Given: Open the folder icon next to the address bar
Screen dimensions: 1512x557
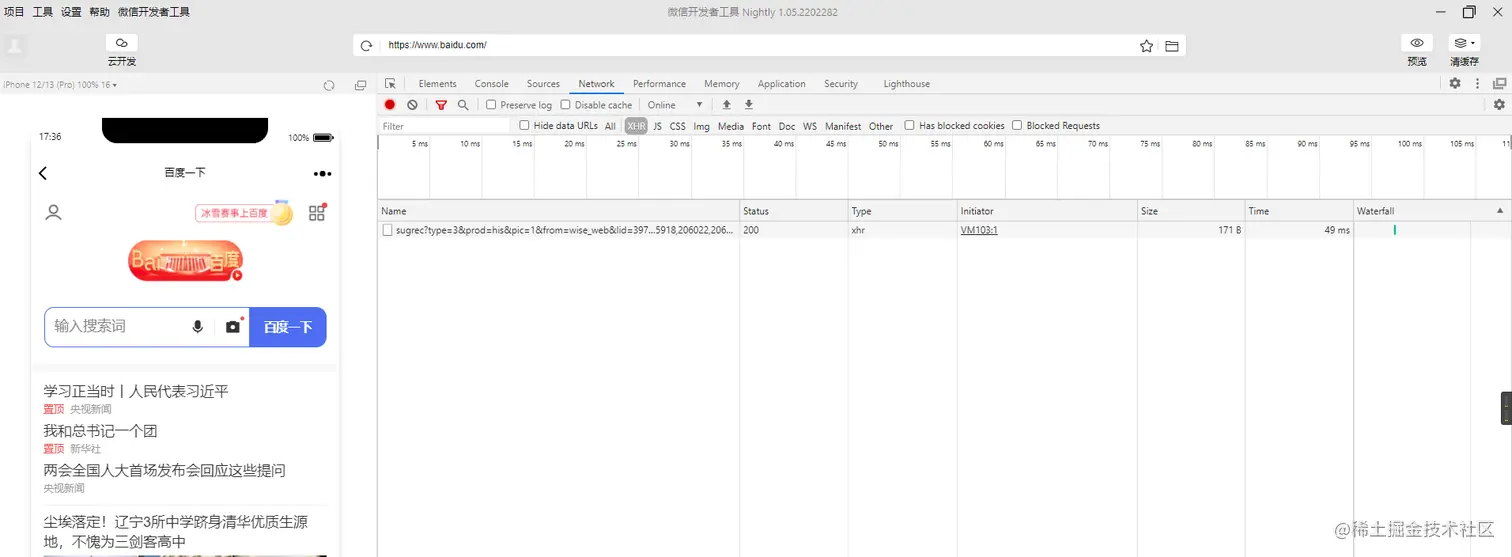Looking at the screenshot, I should point(1172,46).
